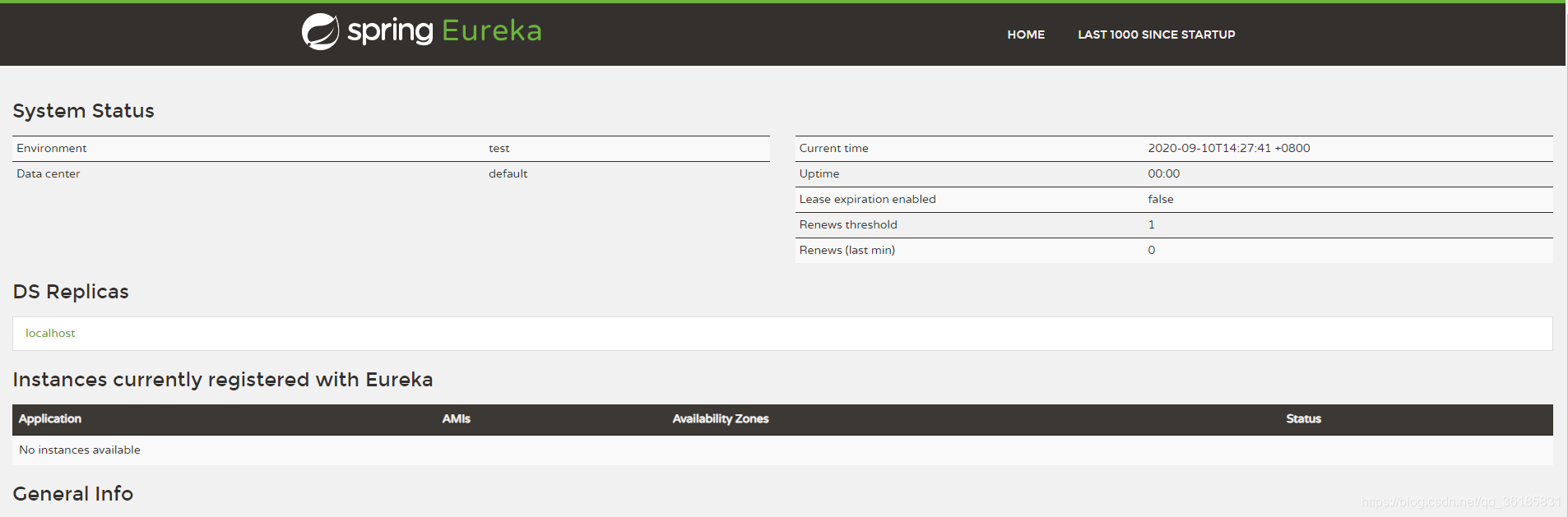The width and height of the screenshot is (1568, 517).
Task: Select the DS Replicas heading
Action: point(71,292)
